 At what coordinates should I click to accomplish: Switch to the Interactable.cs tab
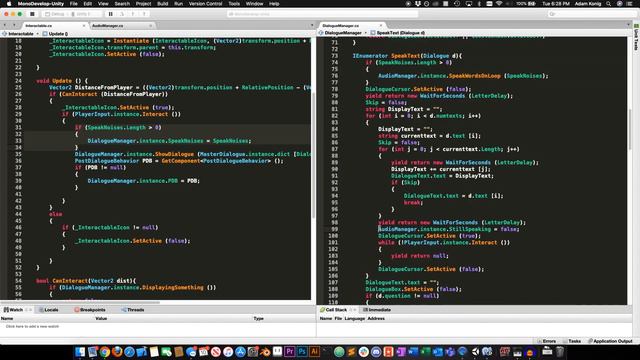(39, 26)
